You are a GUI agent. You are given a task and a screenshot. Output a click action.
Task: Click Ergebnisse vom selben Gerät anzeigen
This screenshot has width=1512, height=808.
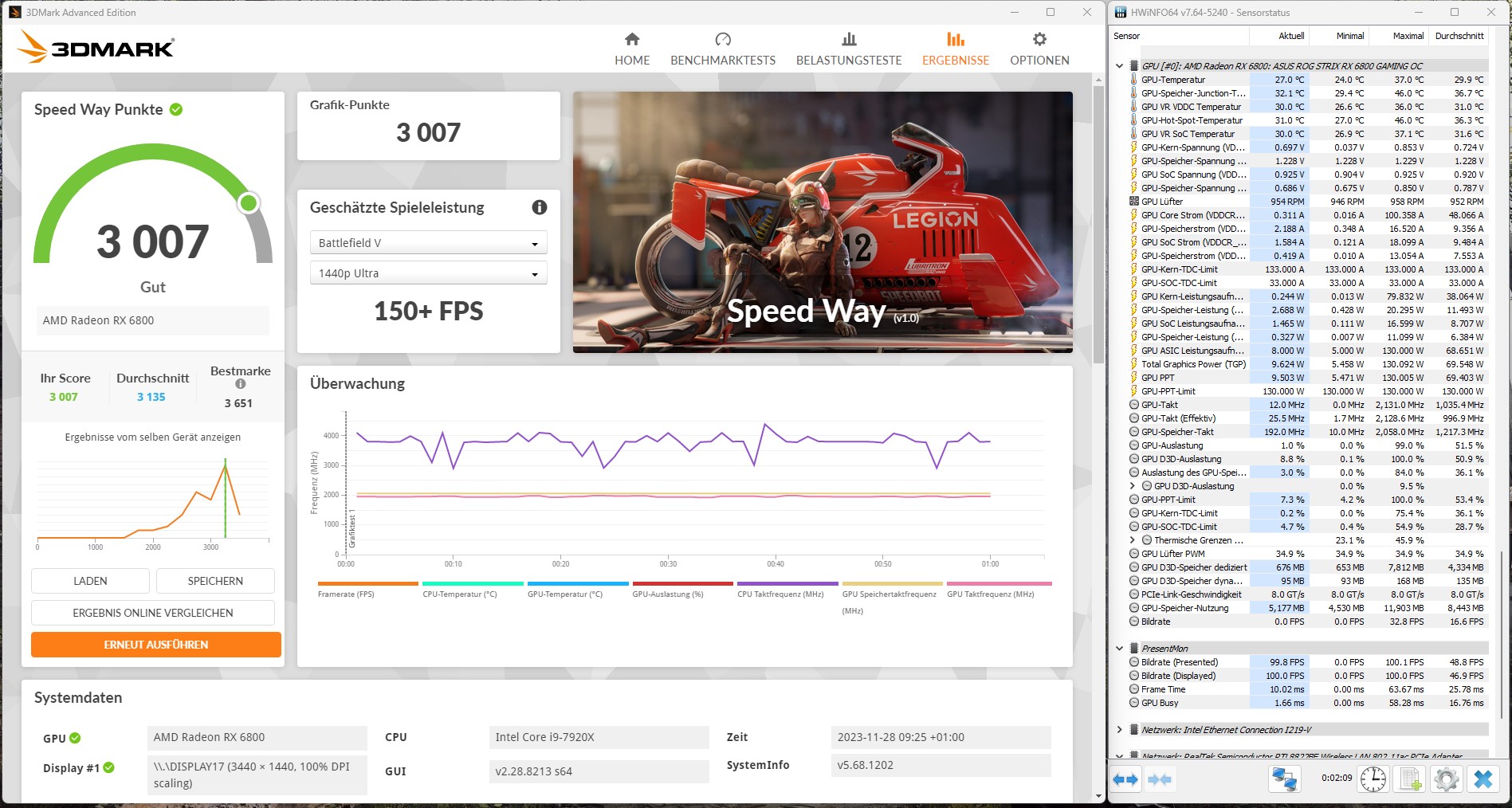[x=153, y=437]
